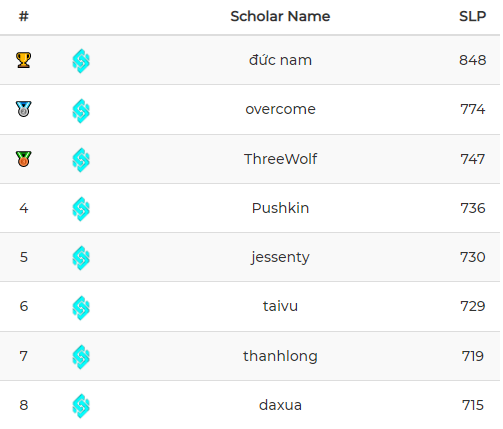Click the cyan guild logo in jessenty's row
This screenshot has width=503, height=429.
click(x=81, y=258)
